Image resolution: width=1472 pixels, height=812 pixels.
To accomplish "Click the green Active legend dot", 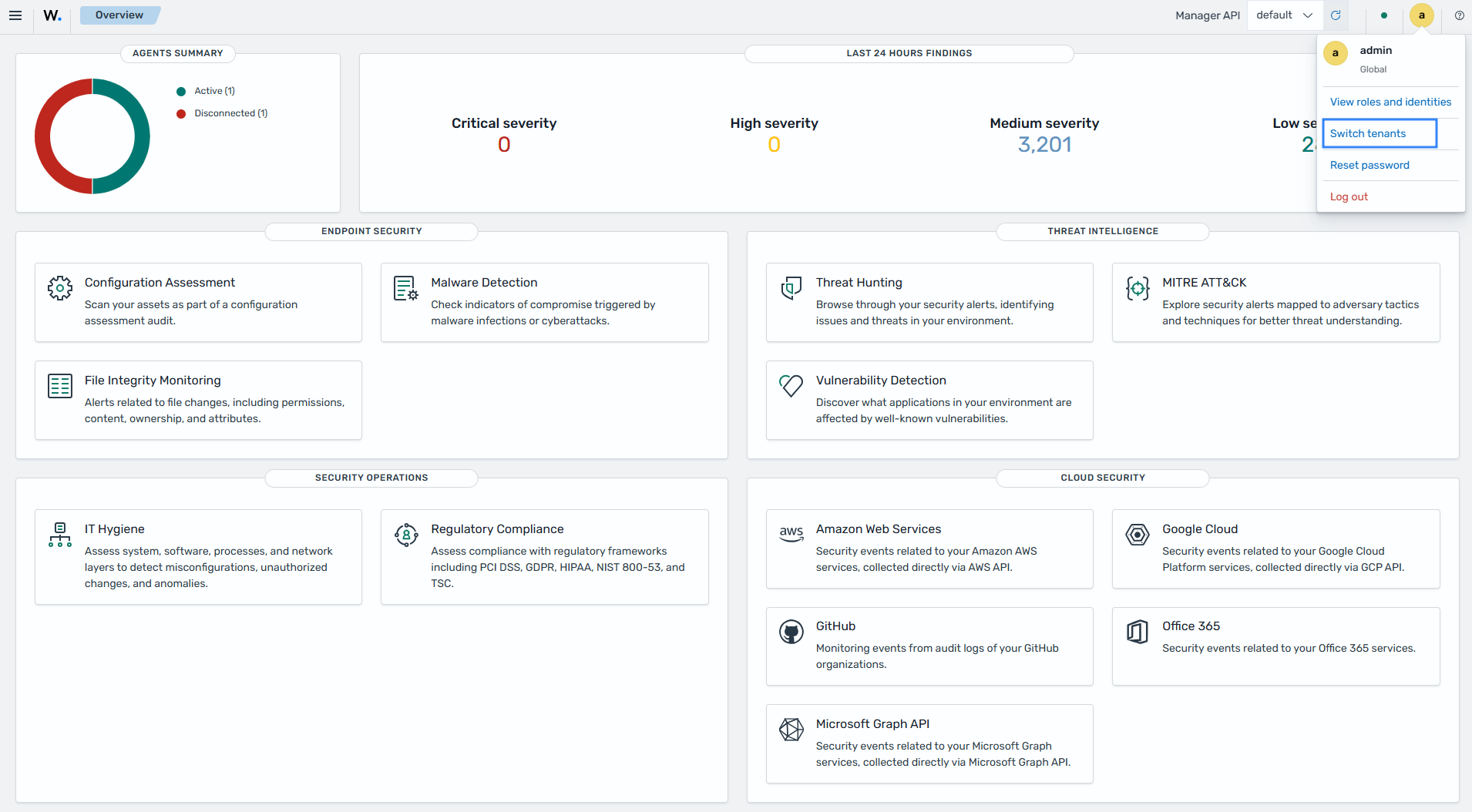I will point(181,92).
